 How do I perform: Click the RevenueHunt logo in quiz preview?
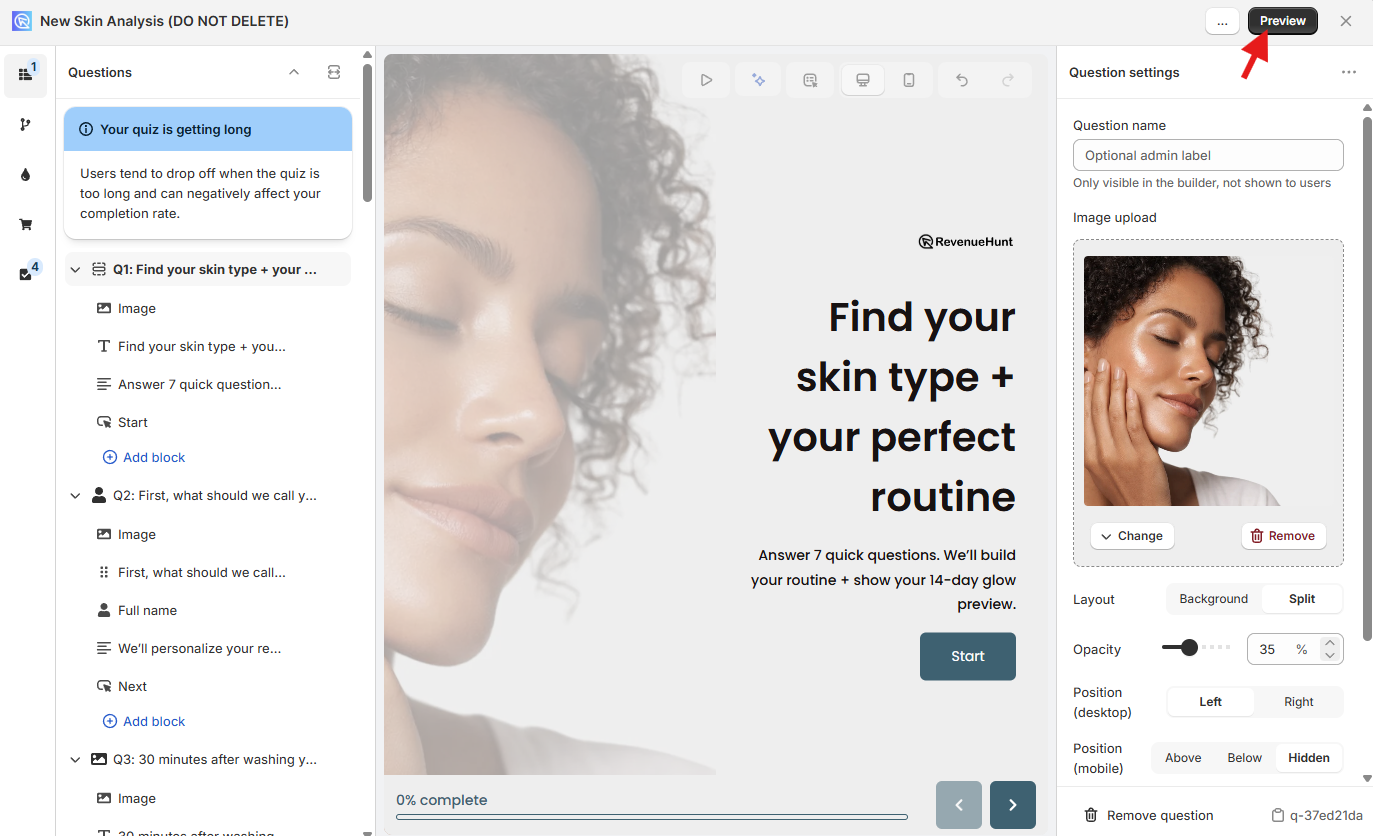[x=966, y=241]
